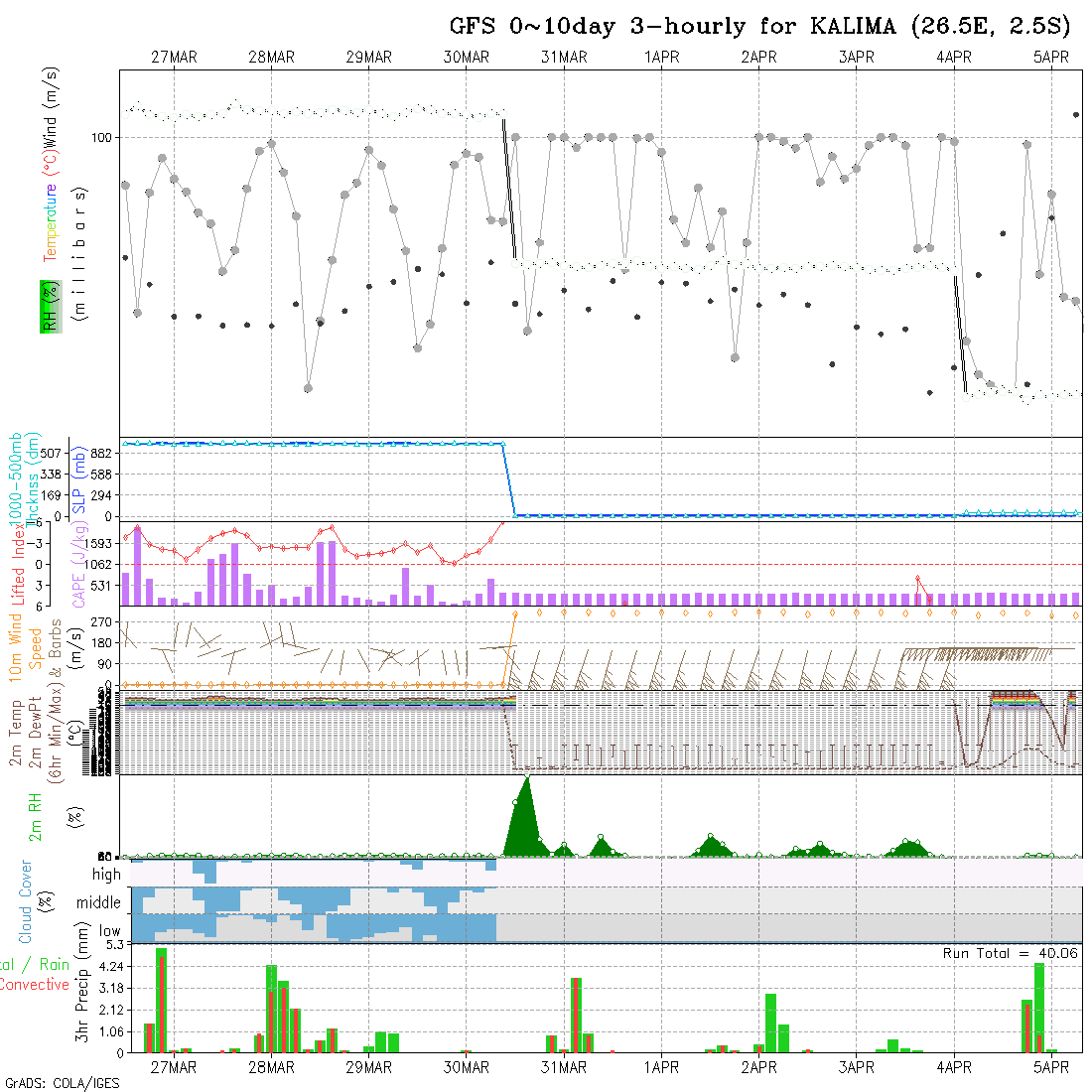
Task: Select '4APR' on the bottom date axis
Action: pos(954,1067)
